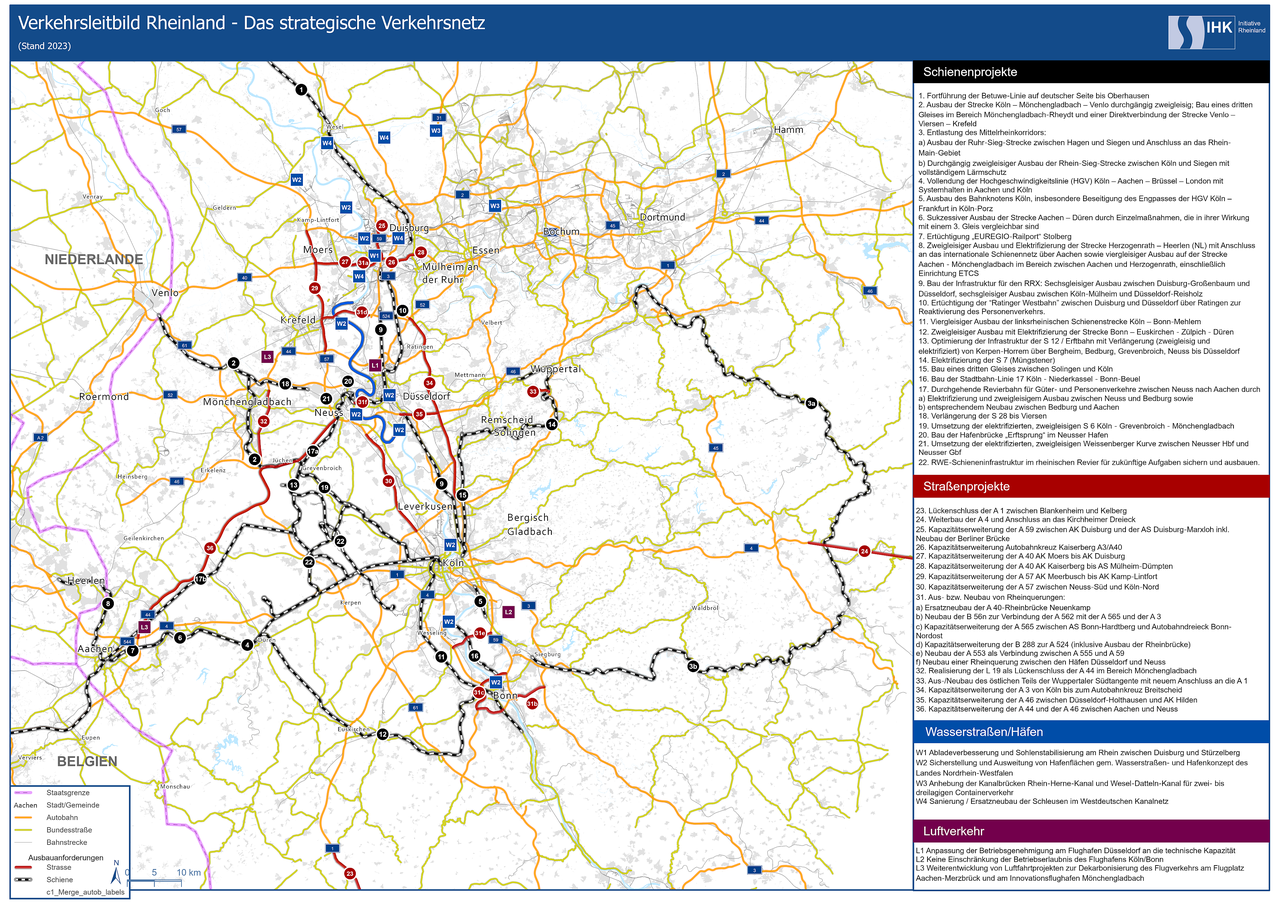Image resolution: width=1280 pixels, height=905 pixels.
Task: Click rail marker 3b near Waldbröl
Action: pyautogui.click(x=692, y=666)
